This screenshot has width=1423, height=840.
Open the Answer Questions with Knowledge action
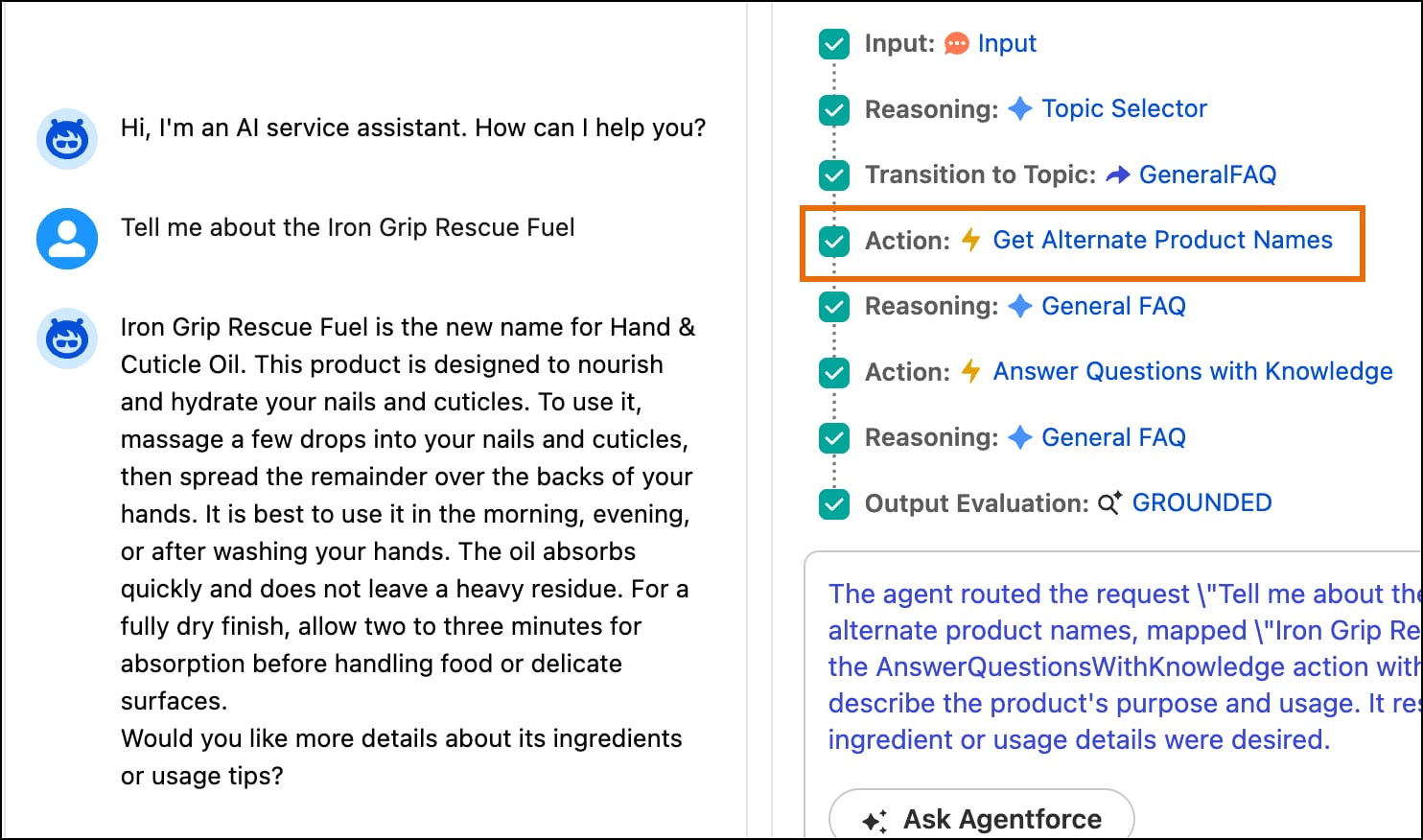[1192, 371]
